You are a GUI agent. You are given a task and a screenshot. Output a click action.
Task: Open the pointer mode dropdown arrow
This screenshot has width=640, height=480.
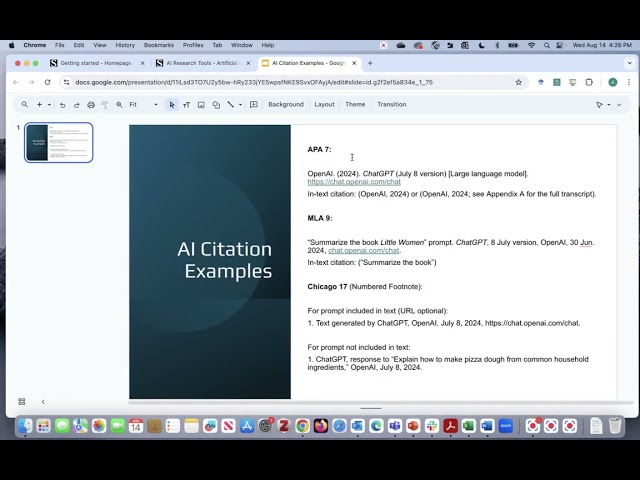pyautogui.click(x=609, y=105)
